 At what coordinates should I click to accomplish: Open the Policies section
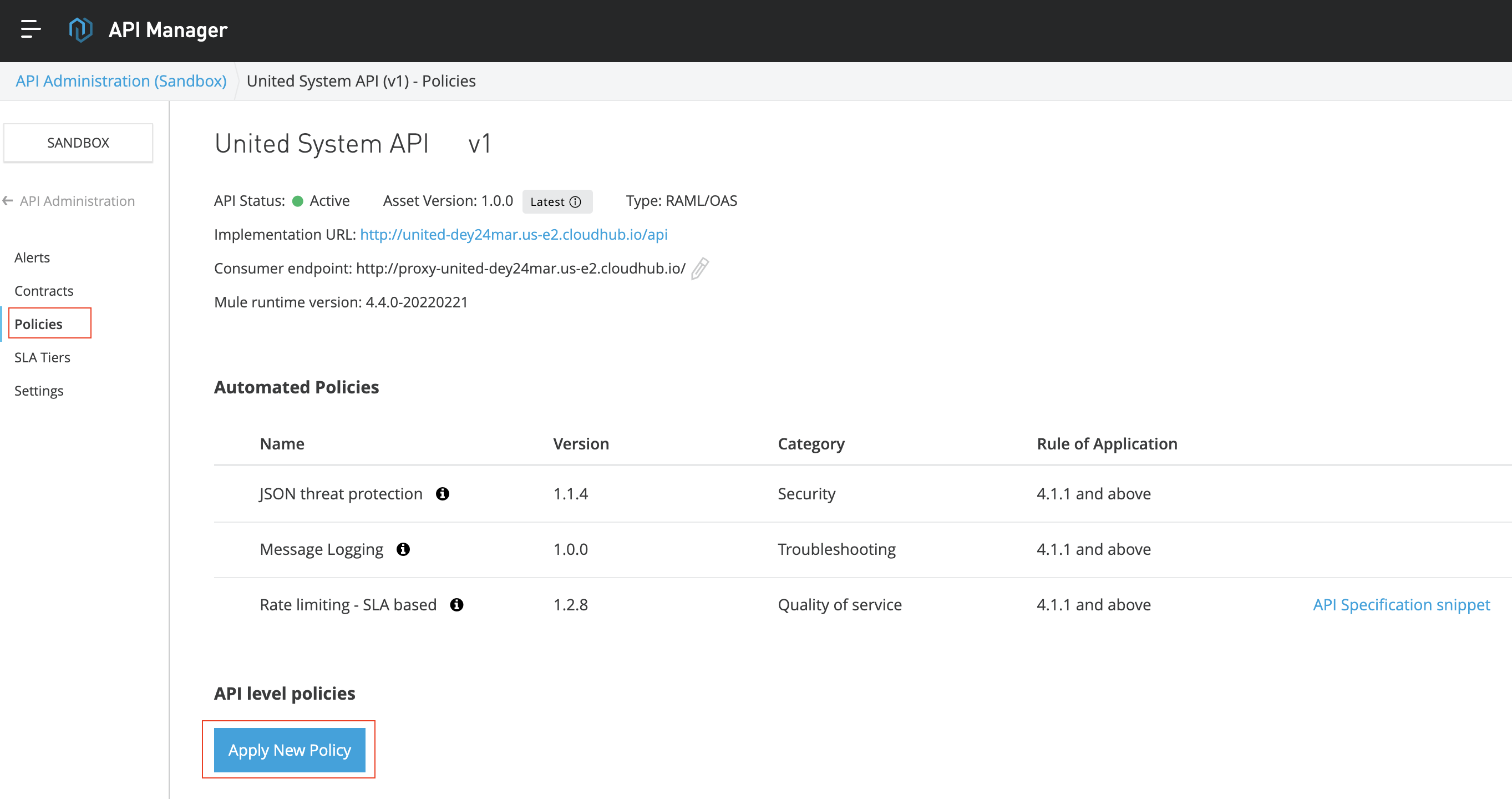coord(38,323)
